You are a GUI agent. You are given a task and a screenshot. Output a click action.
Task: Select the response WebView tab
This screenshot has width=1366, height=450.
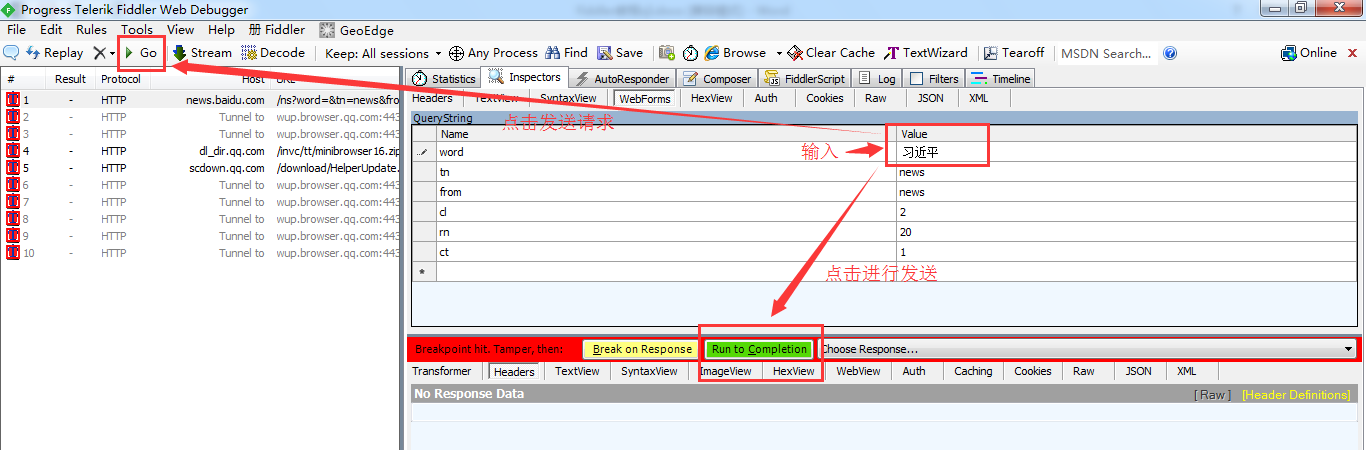point(858,371)
